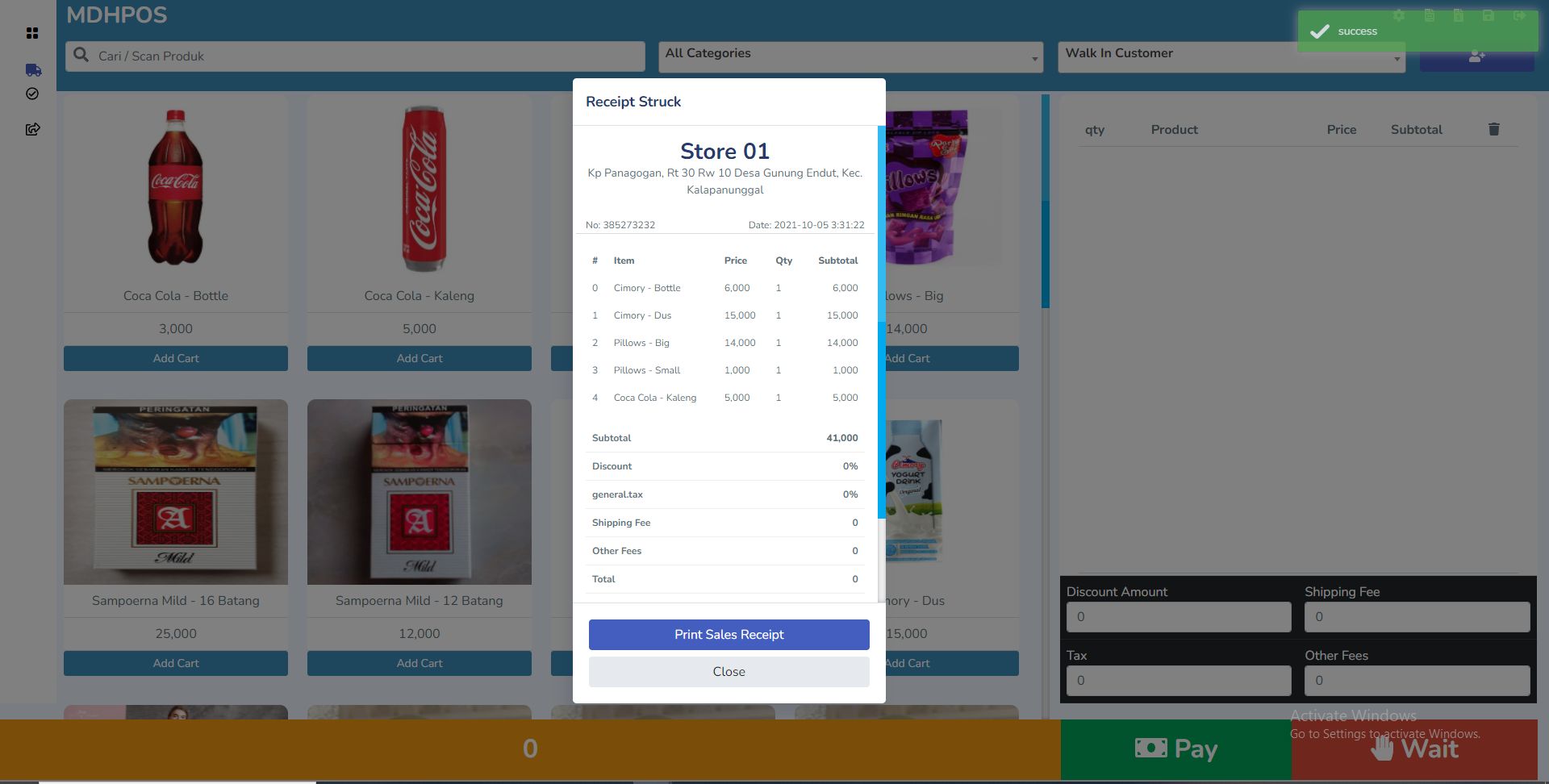Focus the Cari / Scan Produk search field
Viewport: 1549px width, 784px height.
[x=355, y=56]
